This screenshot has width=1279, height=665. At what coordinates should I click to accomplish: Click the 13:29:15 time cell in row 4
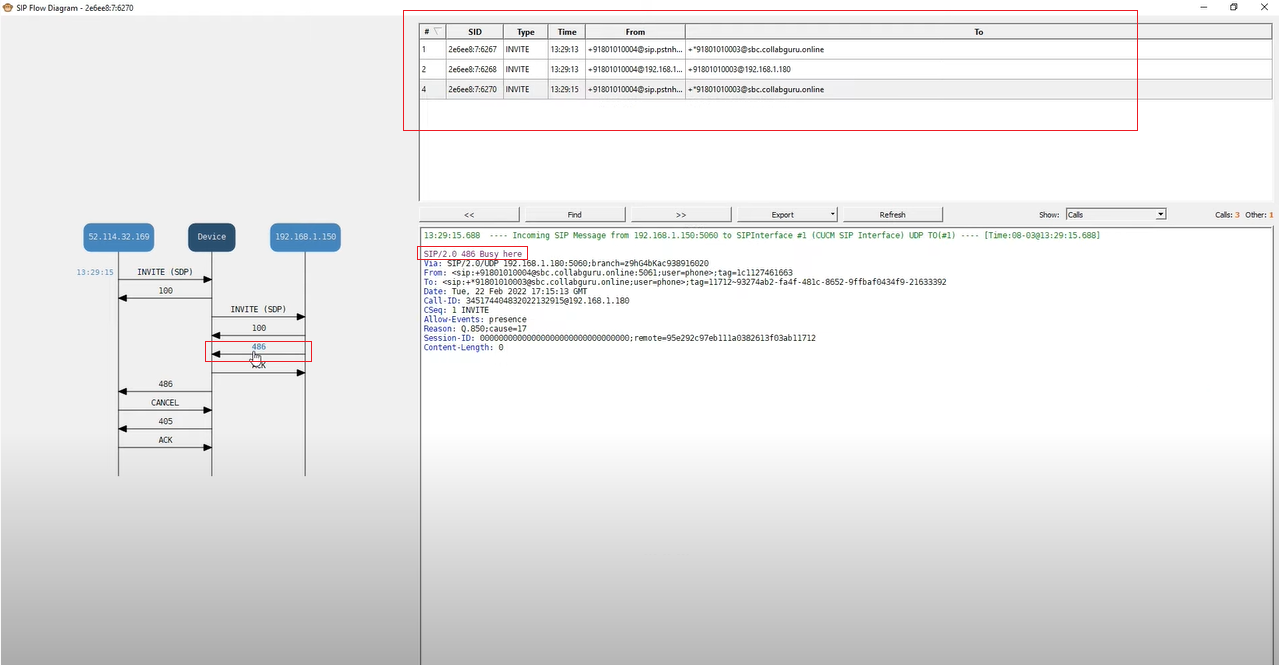click(566, 89)
